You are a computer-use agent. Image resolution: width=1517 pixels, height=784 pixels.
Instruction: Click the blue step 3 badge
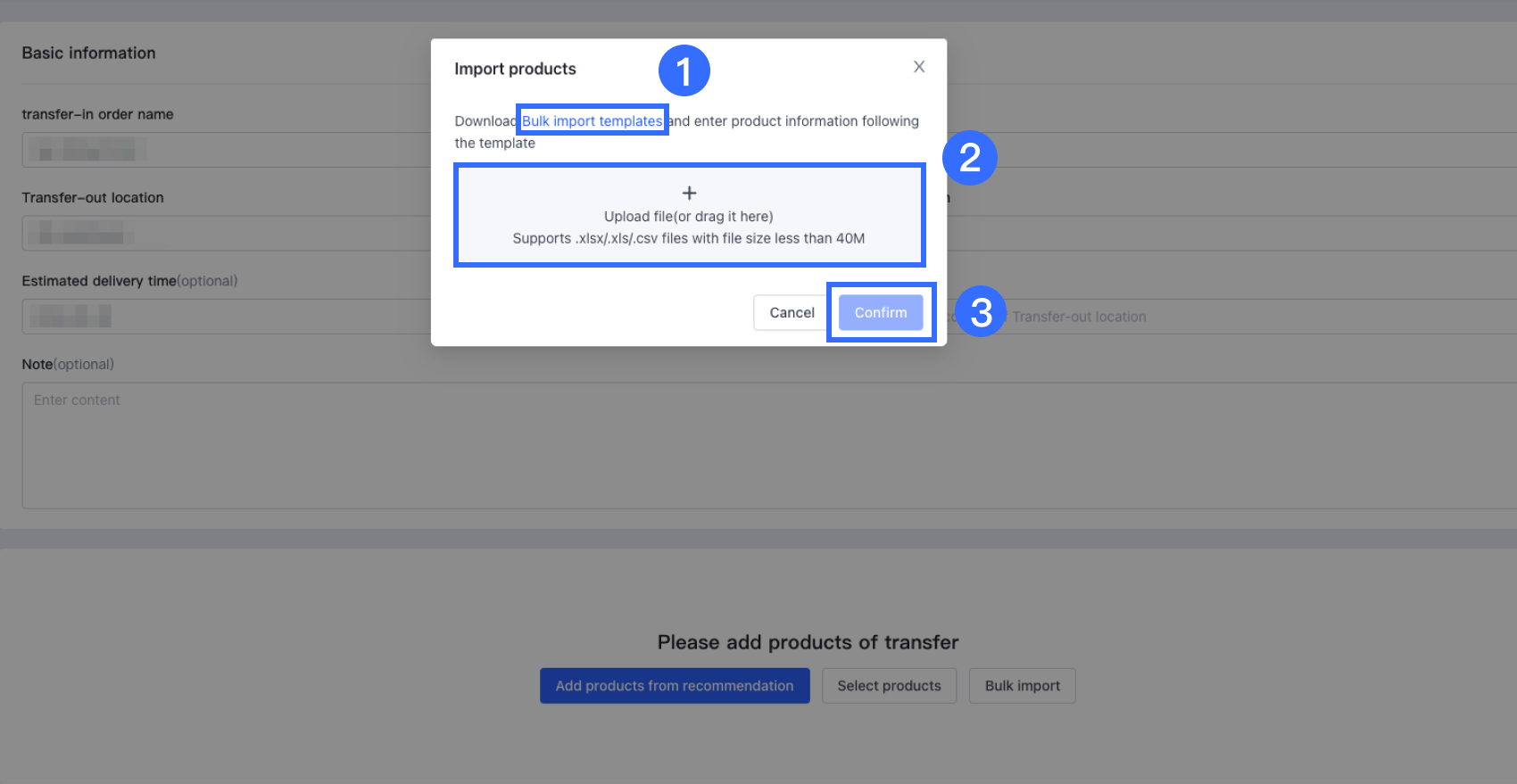click(981, 312)
